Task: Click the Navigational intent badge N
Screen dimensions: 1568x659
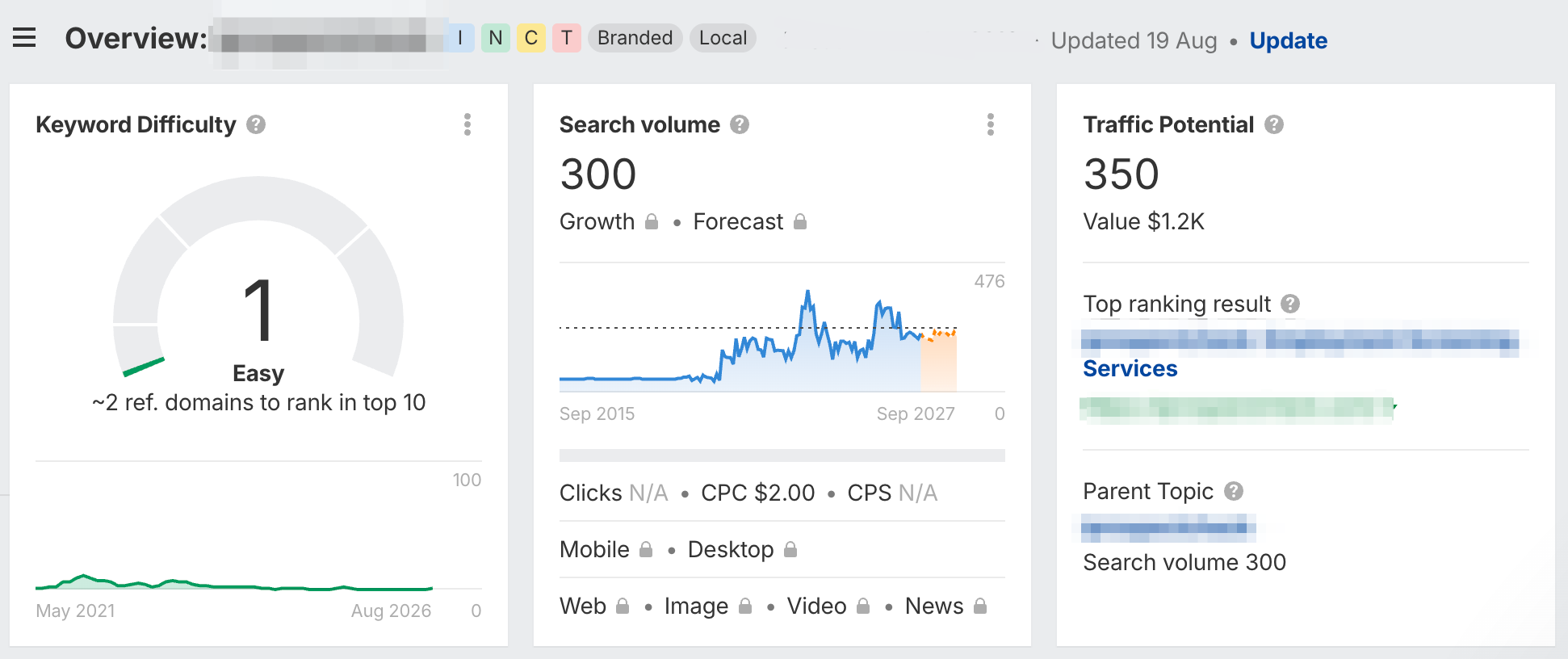Action: click(496, 38)
